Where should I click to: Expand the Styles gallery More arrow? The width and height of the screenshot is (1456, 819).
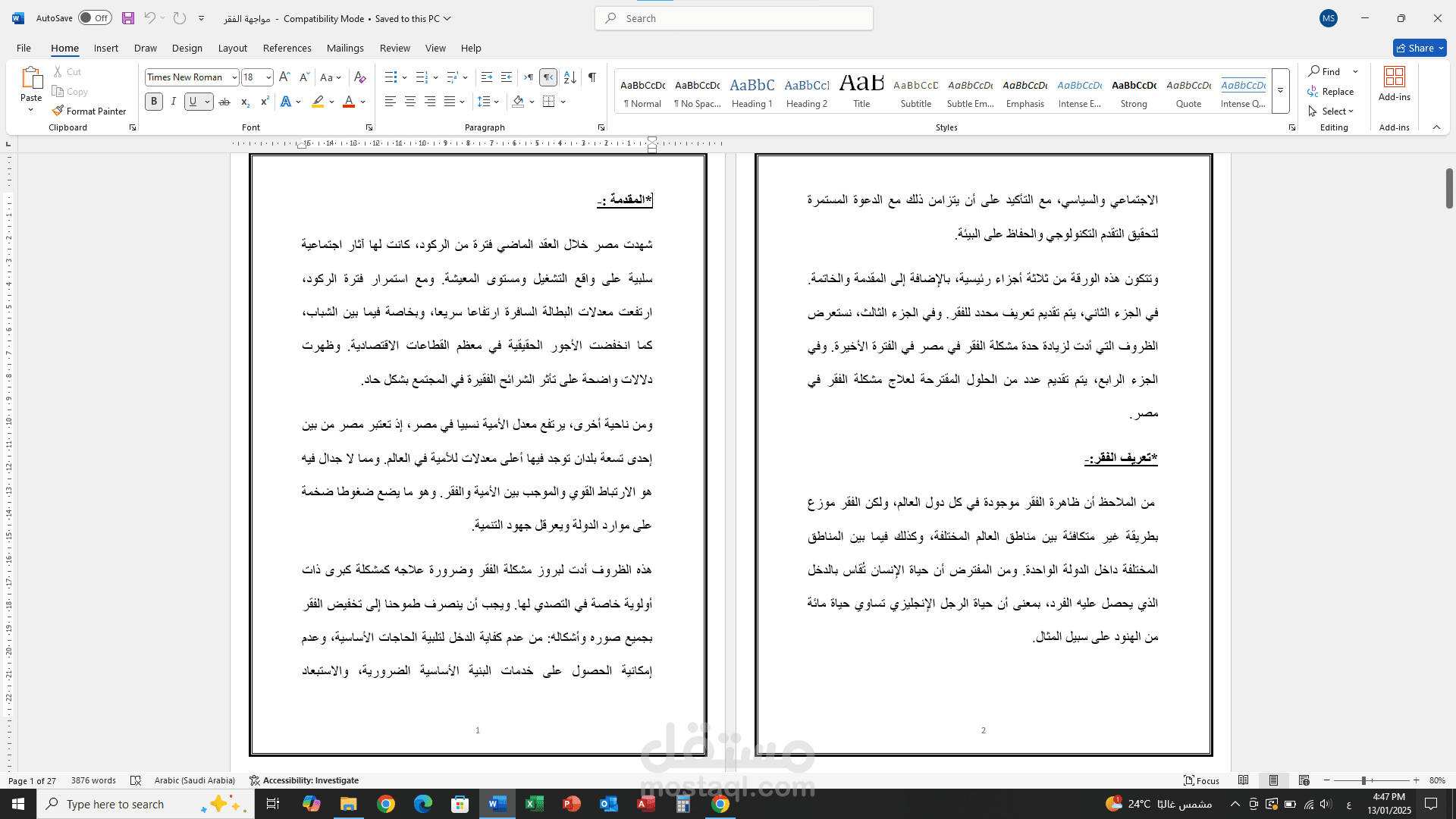tap(1280, 91)
